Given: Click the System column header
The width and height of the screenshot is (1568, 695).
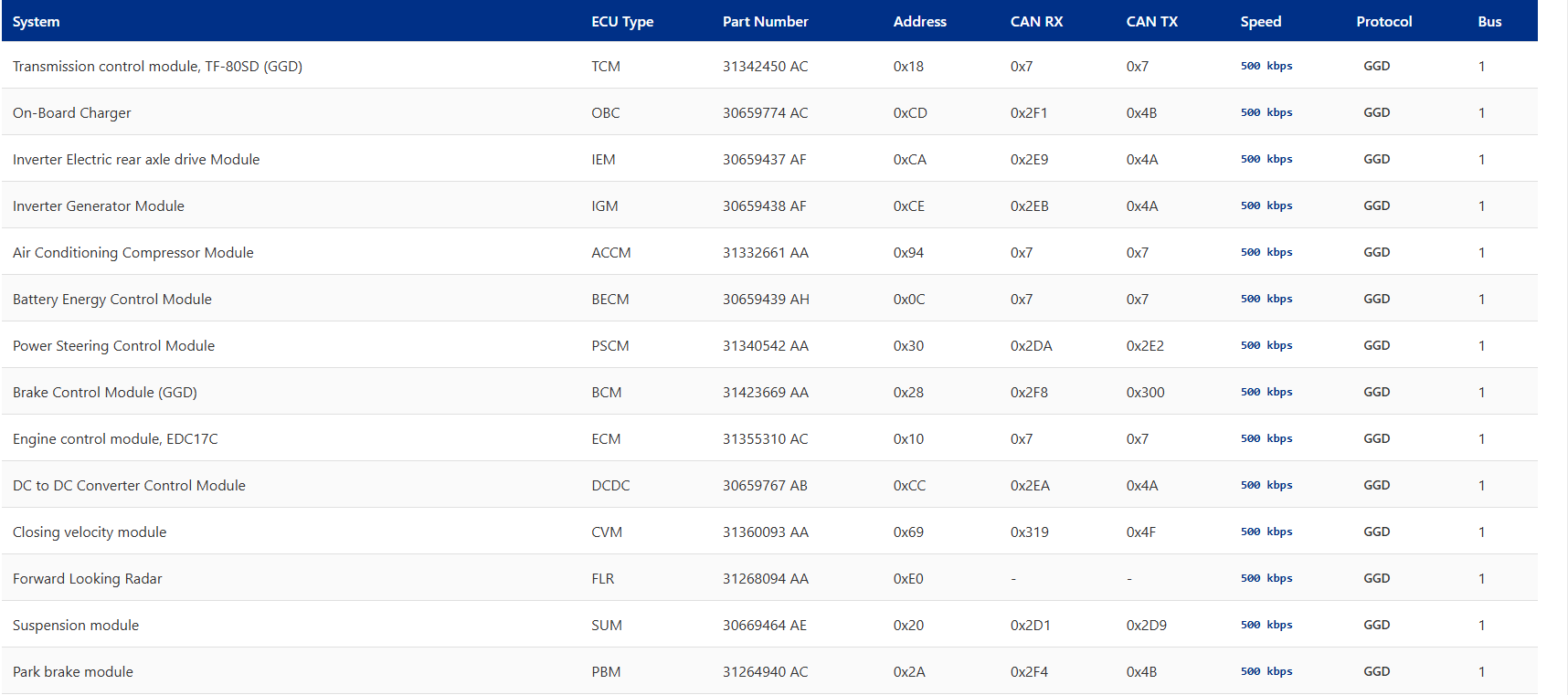Looking at the screenshot, I should (x=37, y=22).
